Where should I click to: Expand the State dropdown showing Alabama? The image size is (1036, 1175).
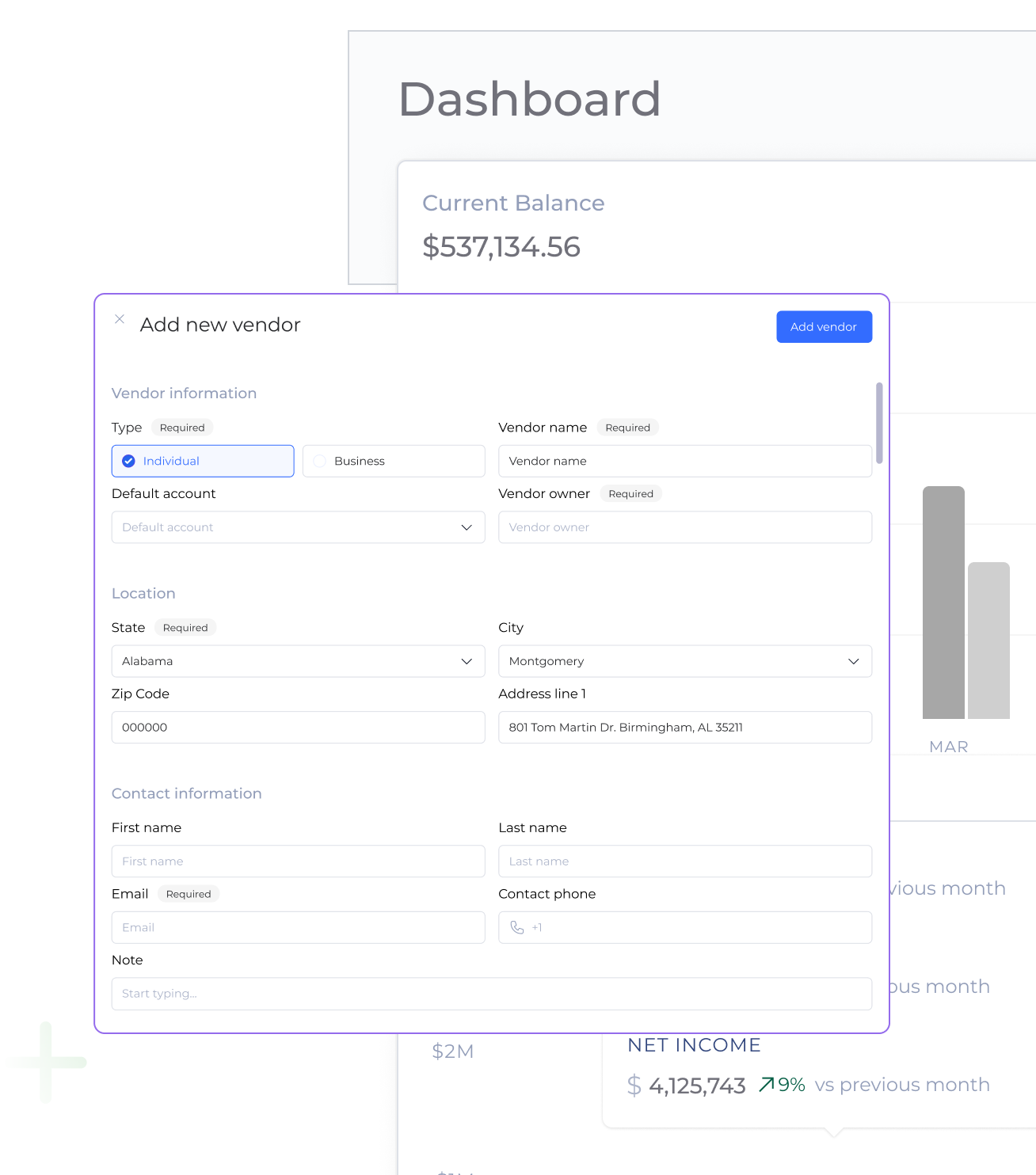(298, 661)
